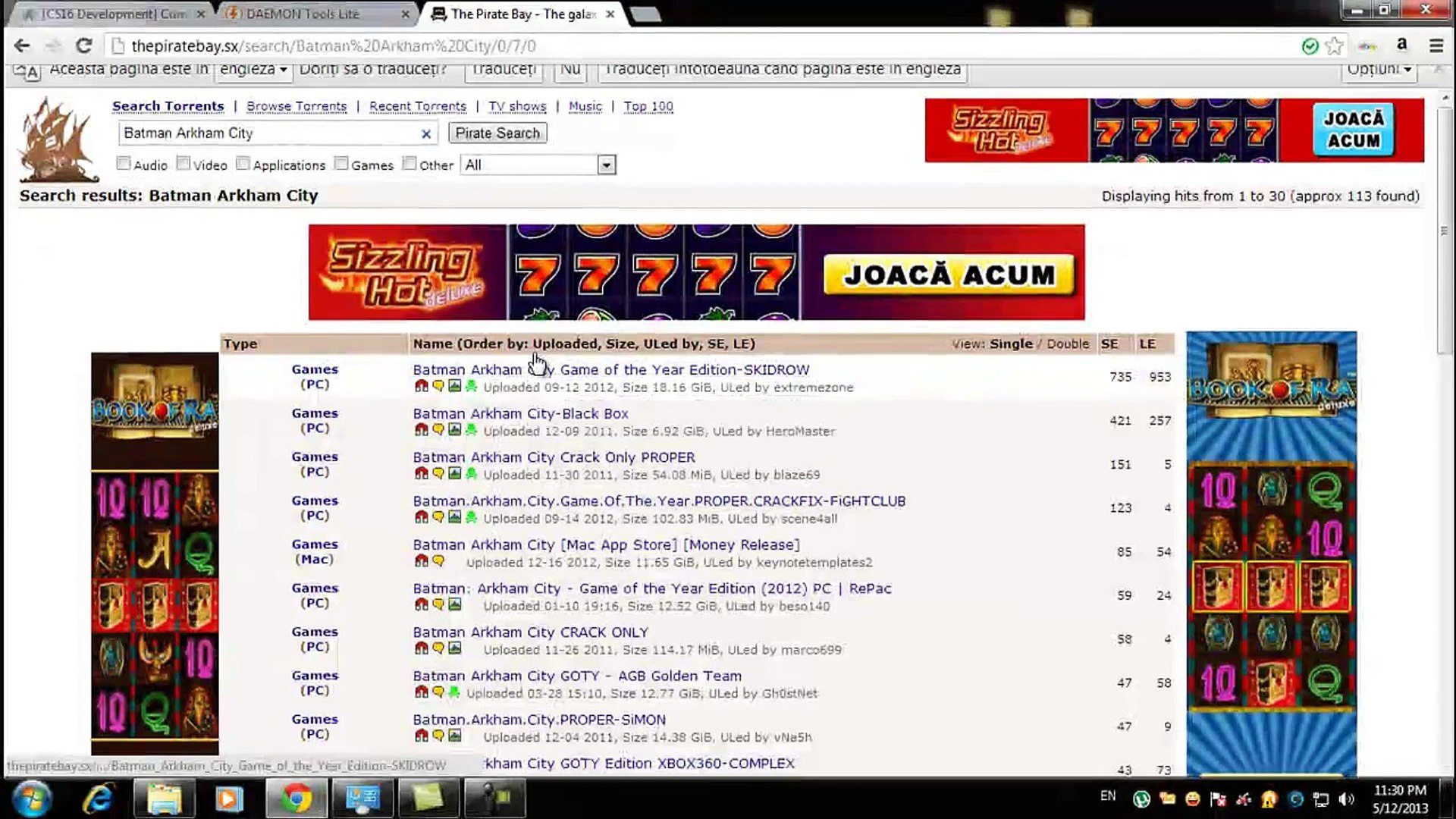Screen dimensions: 1456x819
Task: Open the TV shows section
Action: (517, 106)
